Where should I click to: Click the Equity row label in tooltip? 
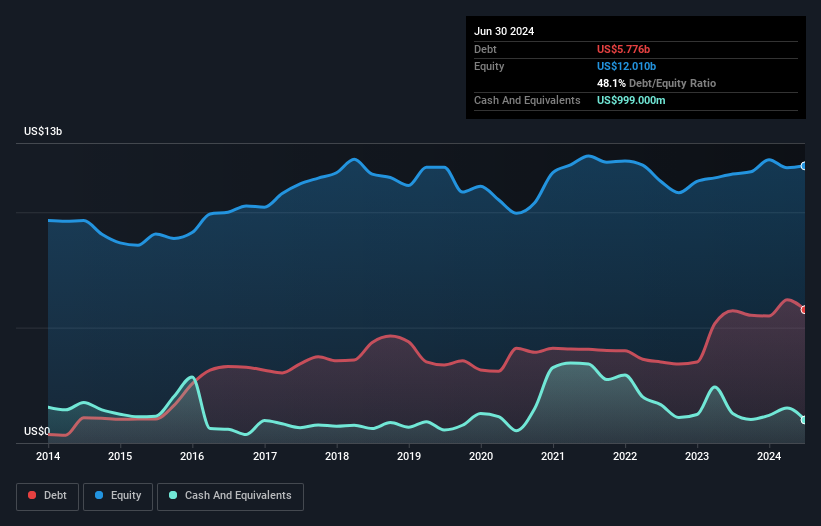pyautogui.click(x=489, y=66)
